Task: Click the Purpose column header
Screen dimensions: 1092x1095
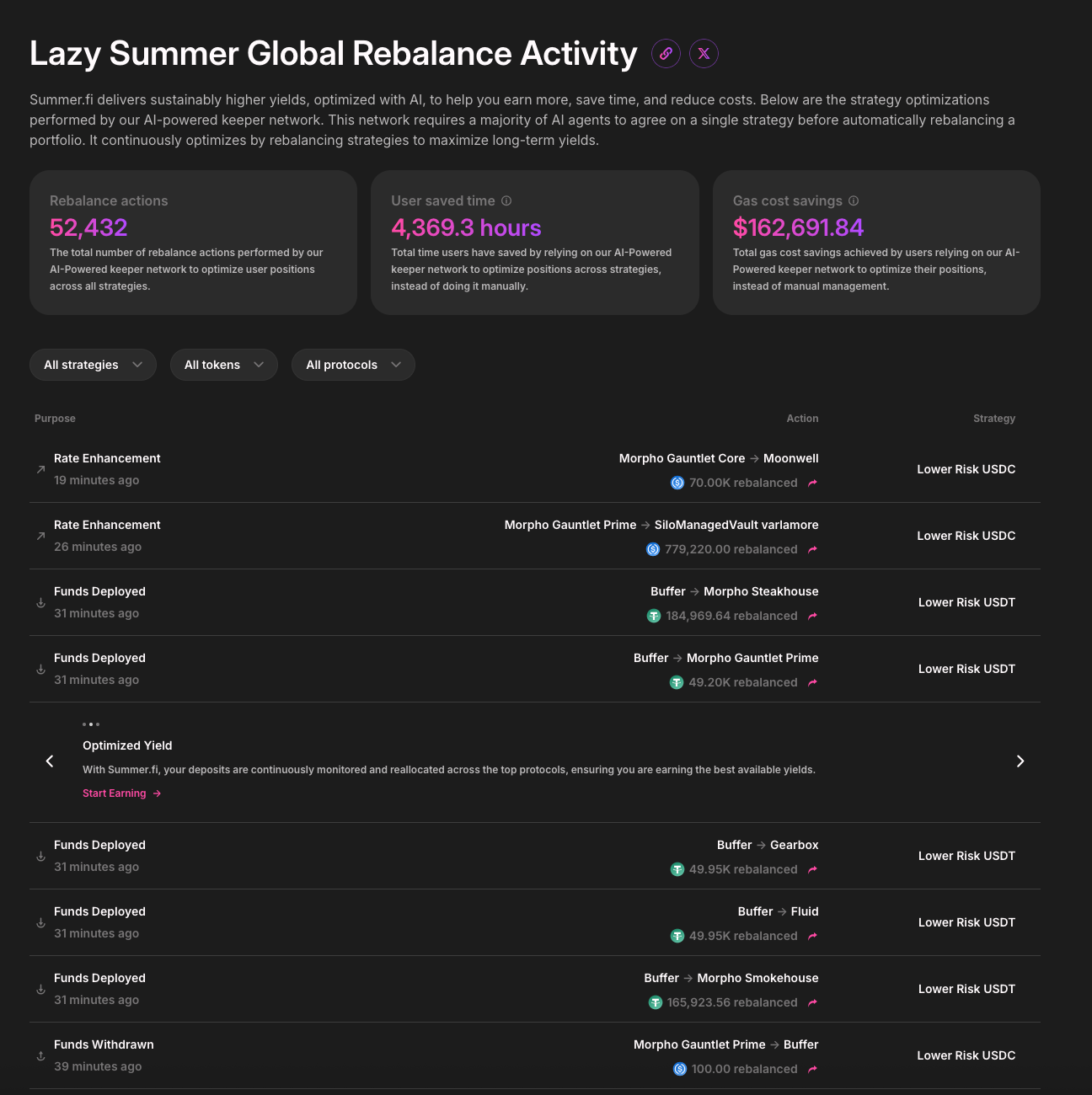Action: pyautogui.click(x=55, y=419)
